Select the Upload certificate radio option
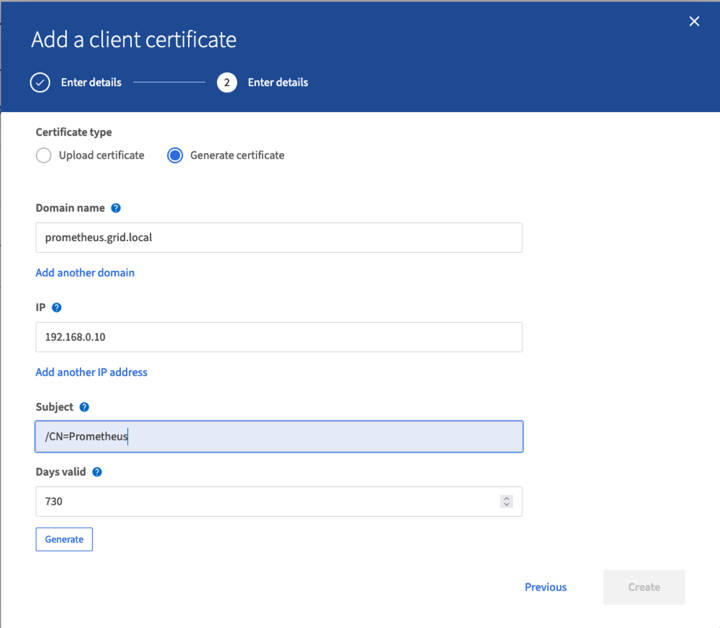 click(x=44, y=155)
